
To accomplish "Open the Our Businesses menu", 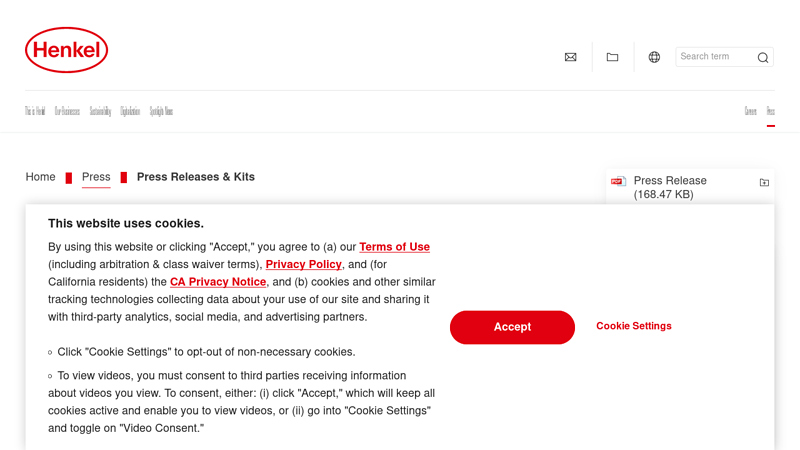I will click(x=67, y=111).
